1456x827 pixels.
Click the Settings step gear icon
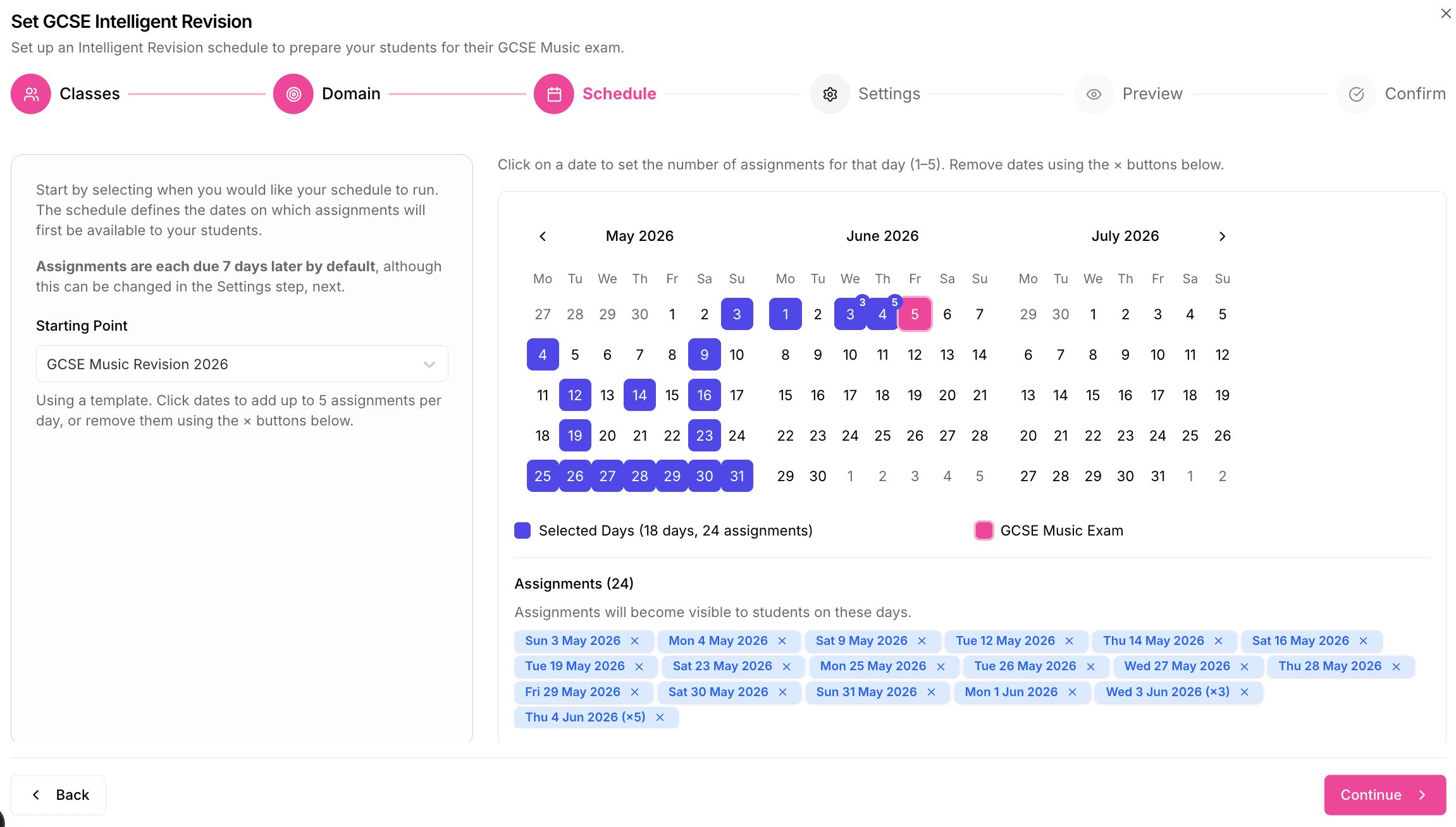[830, 94]
